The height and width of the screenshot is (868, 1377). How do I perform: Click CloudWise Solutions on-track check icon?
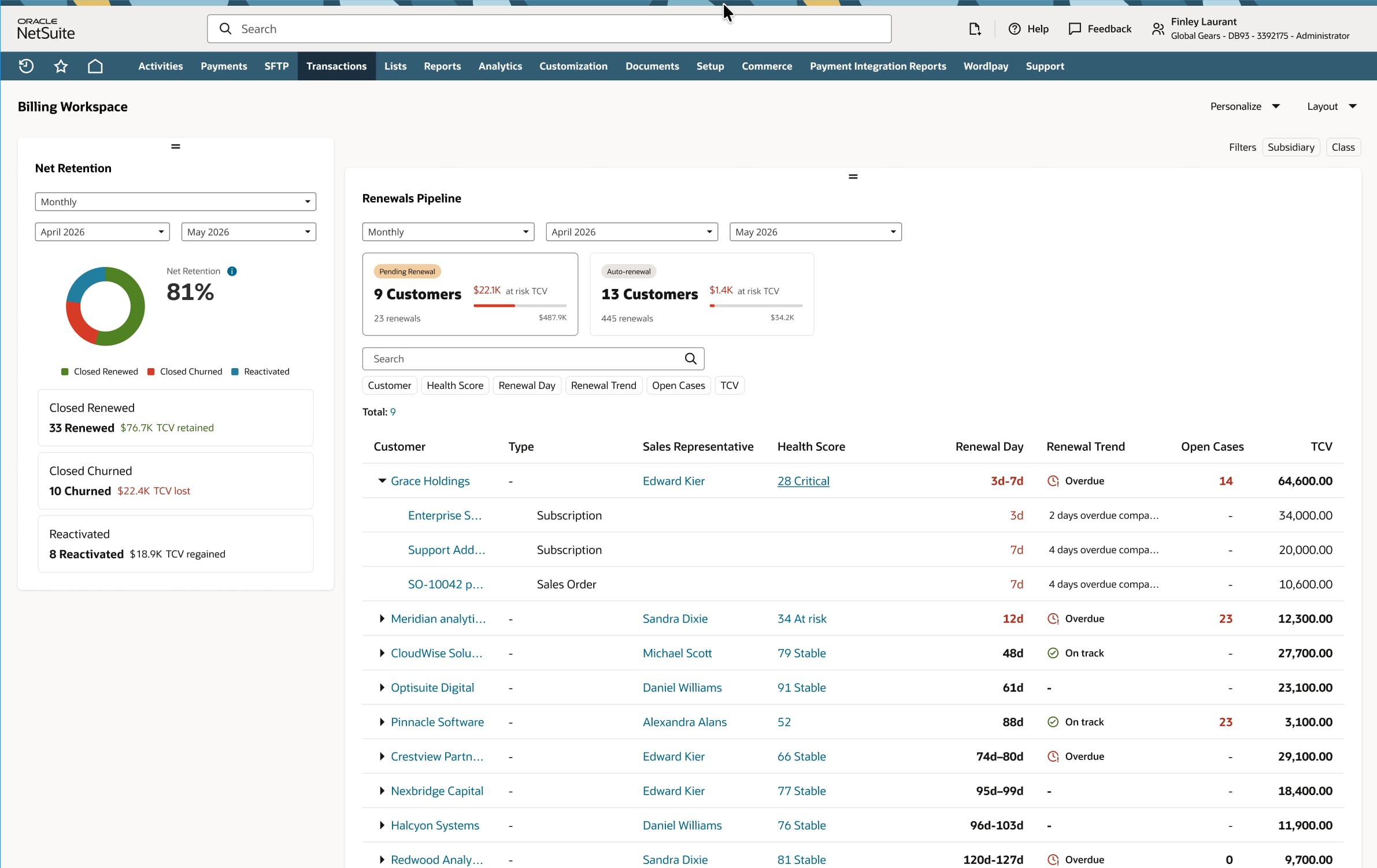pos(1053,653)
